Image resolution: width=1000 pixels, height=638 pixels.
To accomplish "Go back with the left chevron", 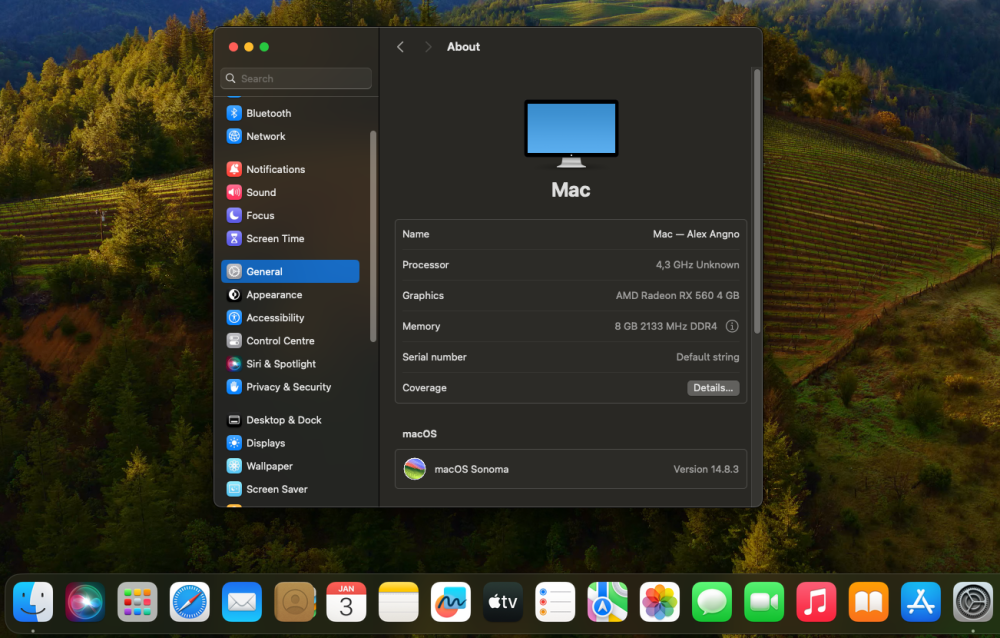I will tap(401, 47).
